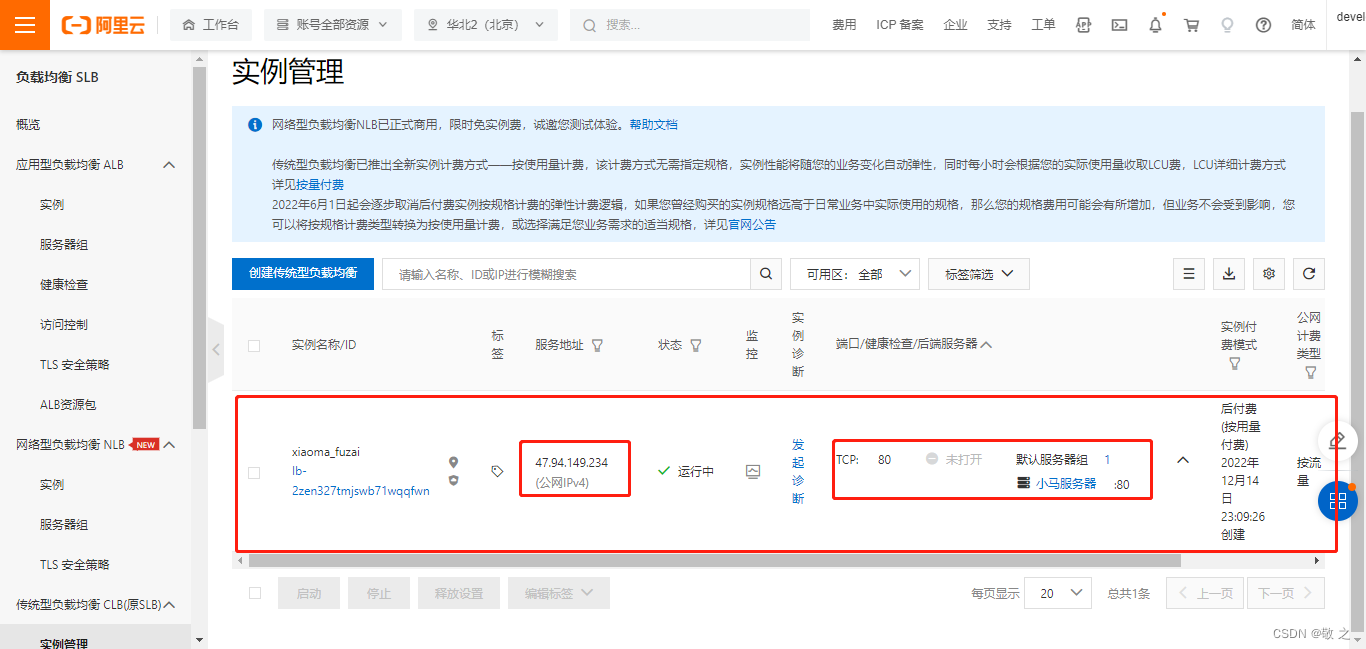The height and width of the screenshot is (649, 1366).
Task: Click the blue info icon in notice banner
Action: click(x=255, y=125)
